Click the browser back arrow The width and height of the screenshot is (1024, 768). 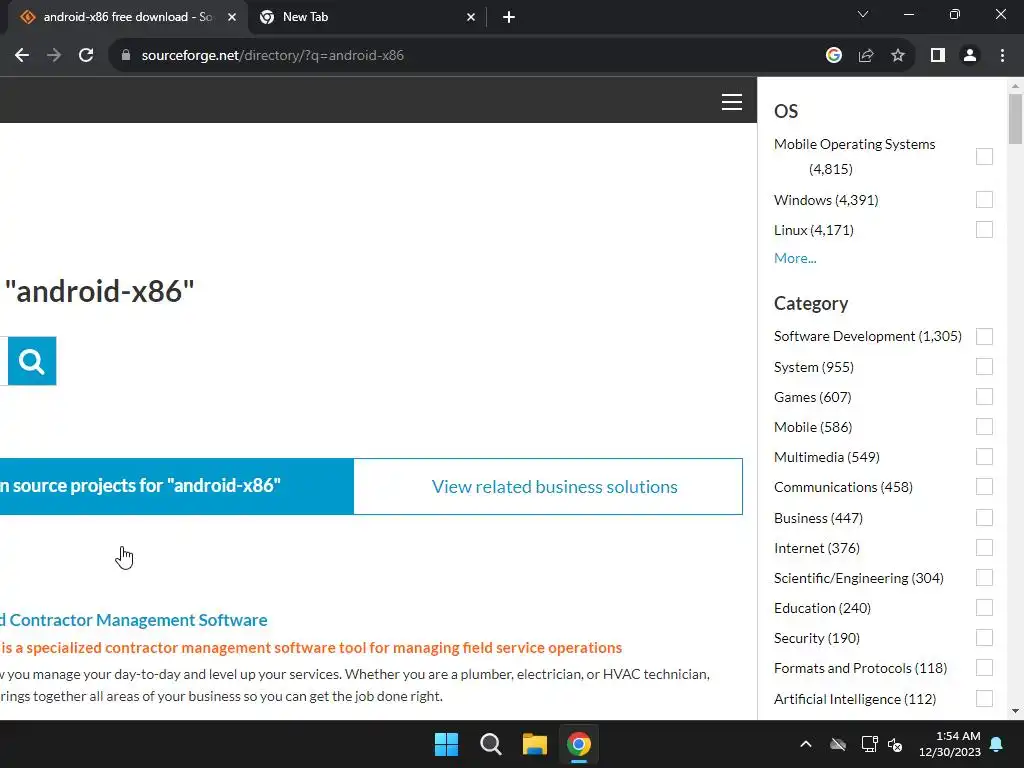point(22,56)
